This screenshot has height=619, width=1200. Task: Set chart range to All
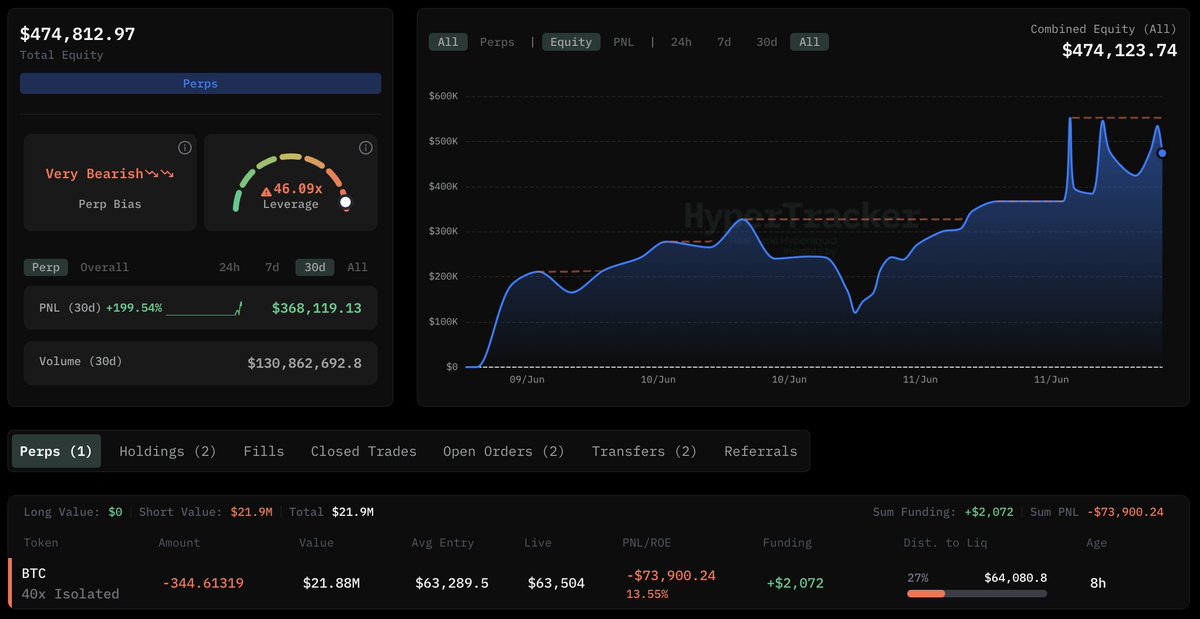[809, 42]
